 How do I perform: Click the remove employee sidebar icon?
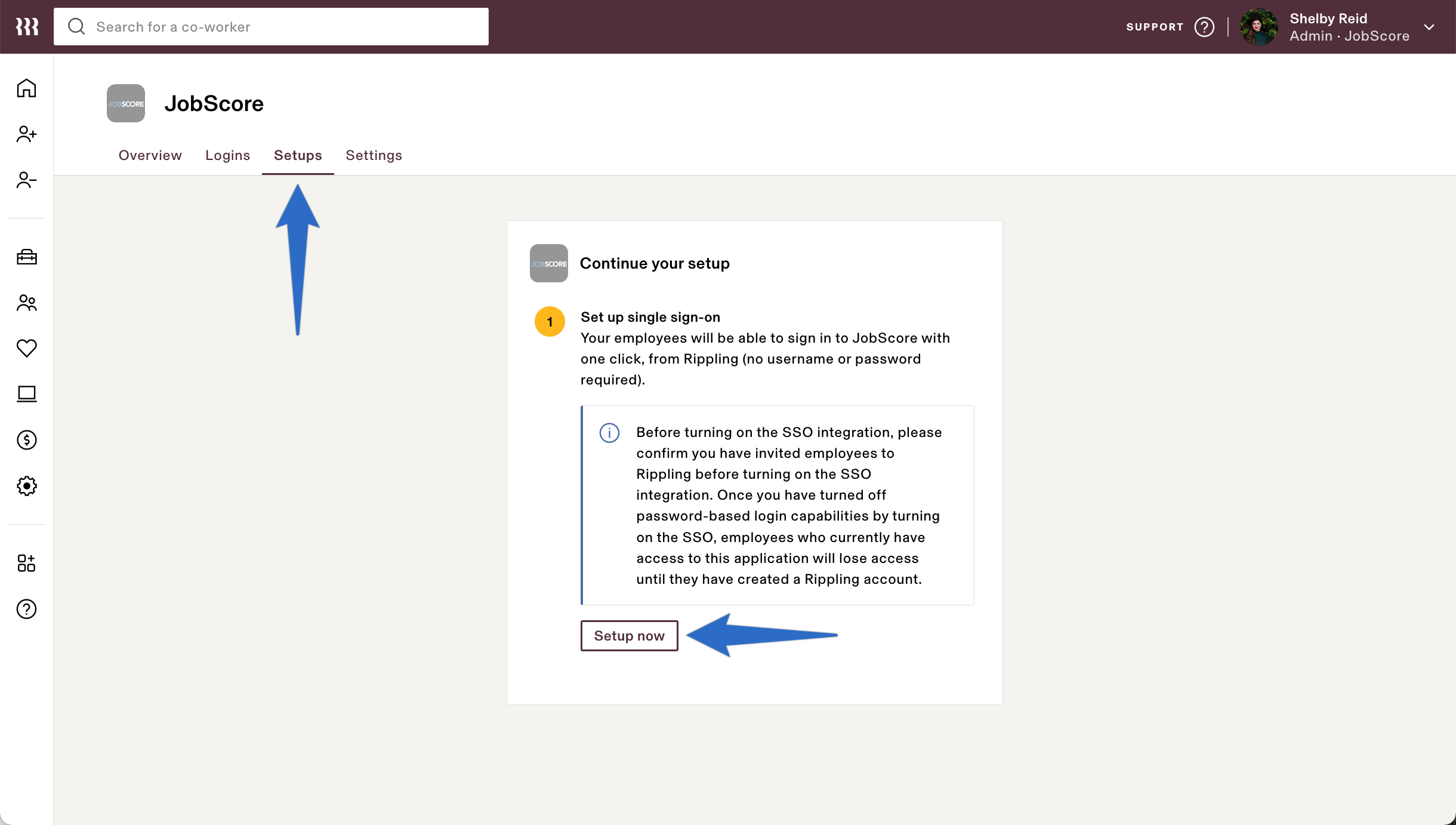26,180
